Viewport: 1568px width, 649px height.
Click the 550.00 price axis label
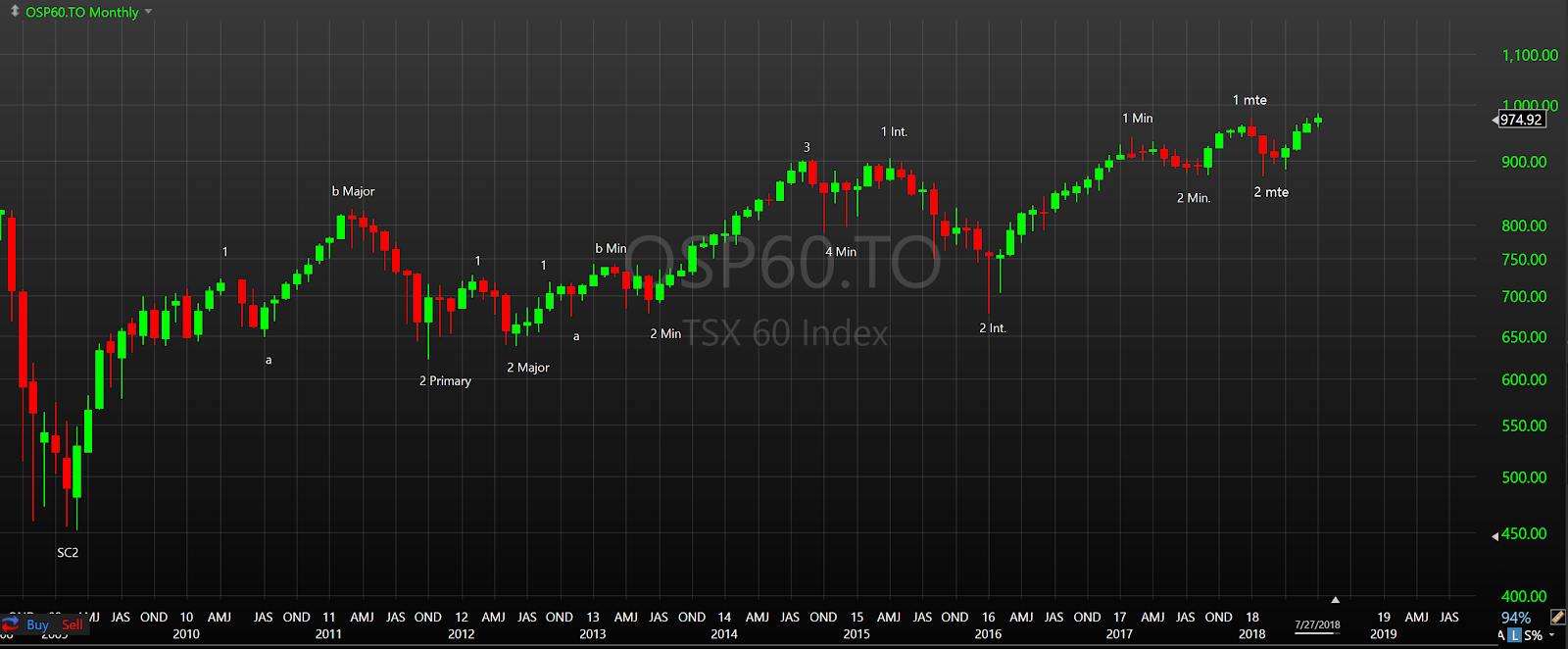1524,426
